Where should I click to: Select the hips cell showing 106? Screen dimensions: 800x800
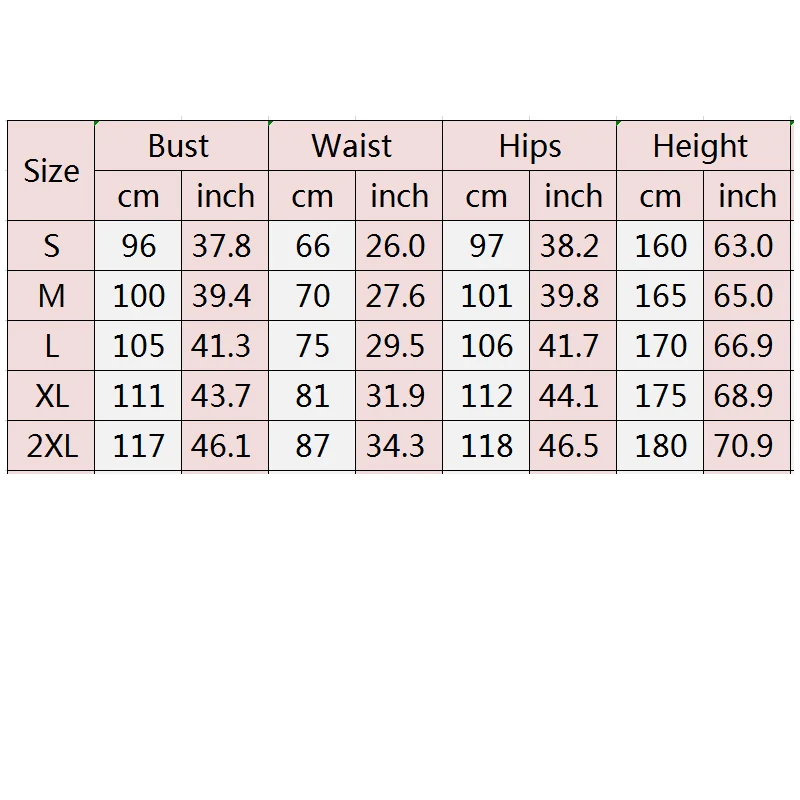click(x=486, y=346)
